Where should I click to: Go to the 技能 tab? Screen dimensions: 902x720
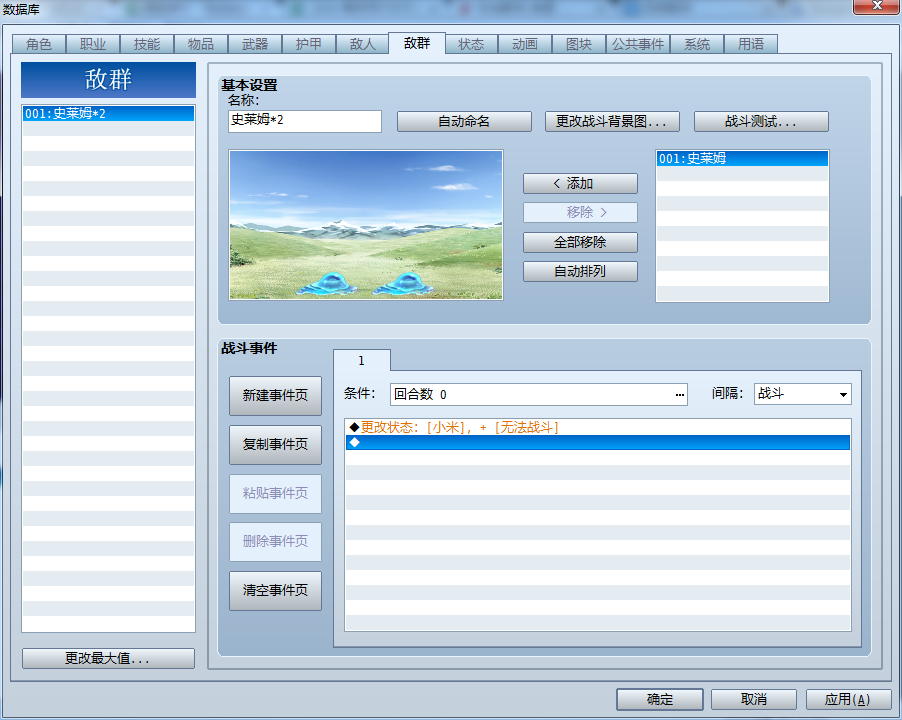tap(147, 44)
